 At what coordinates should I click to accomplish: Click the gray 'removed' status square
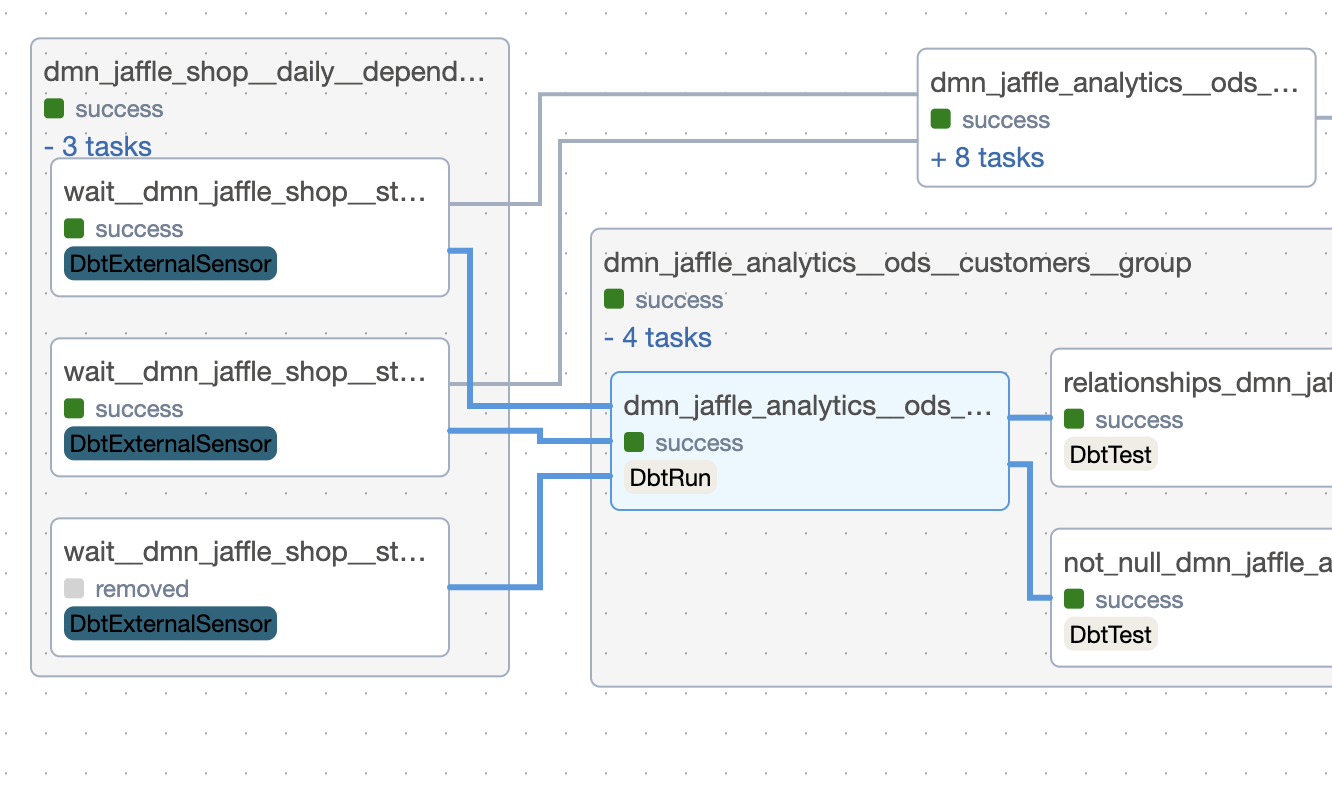click(x=74, y=589)
